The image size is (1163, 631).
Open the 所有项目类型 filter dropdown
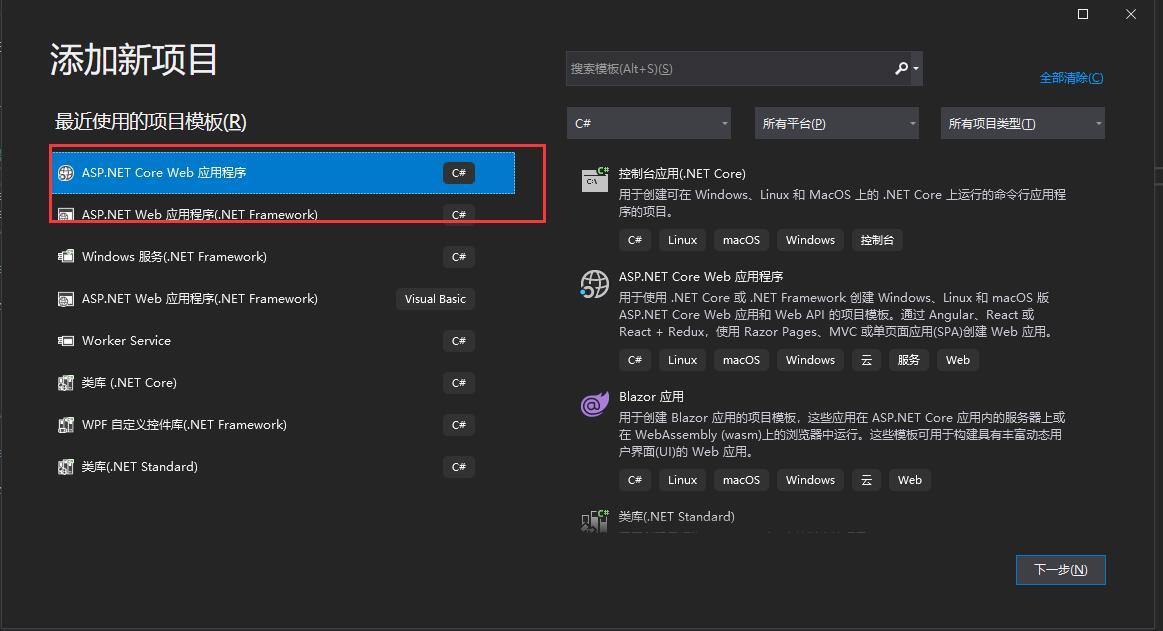point(1023,123)
